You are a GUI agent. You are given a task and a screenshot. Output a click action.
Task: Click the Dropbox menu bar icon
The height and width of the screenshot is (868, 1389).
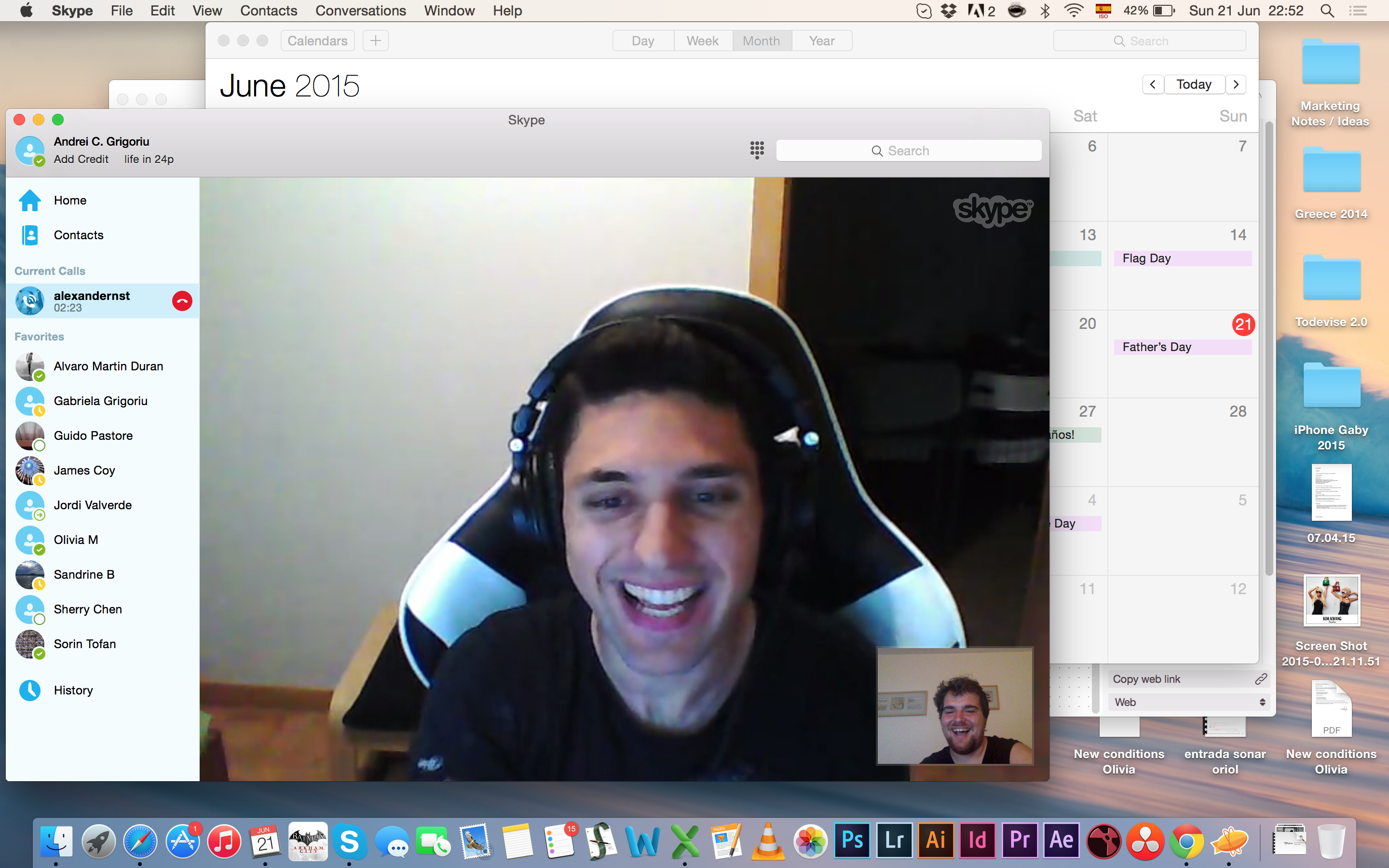tap(949, 10)
